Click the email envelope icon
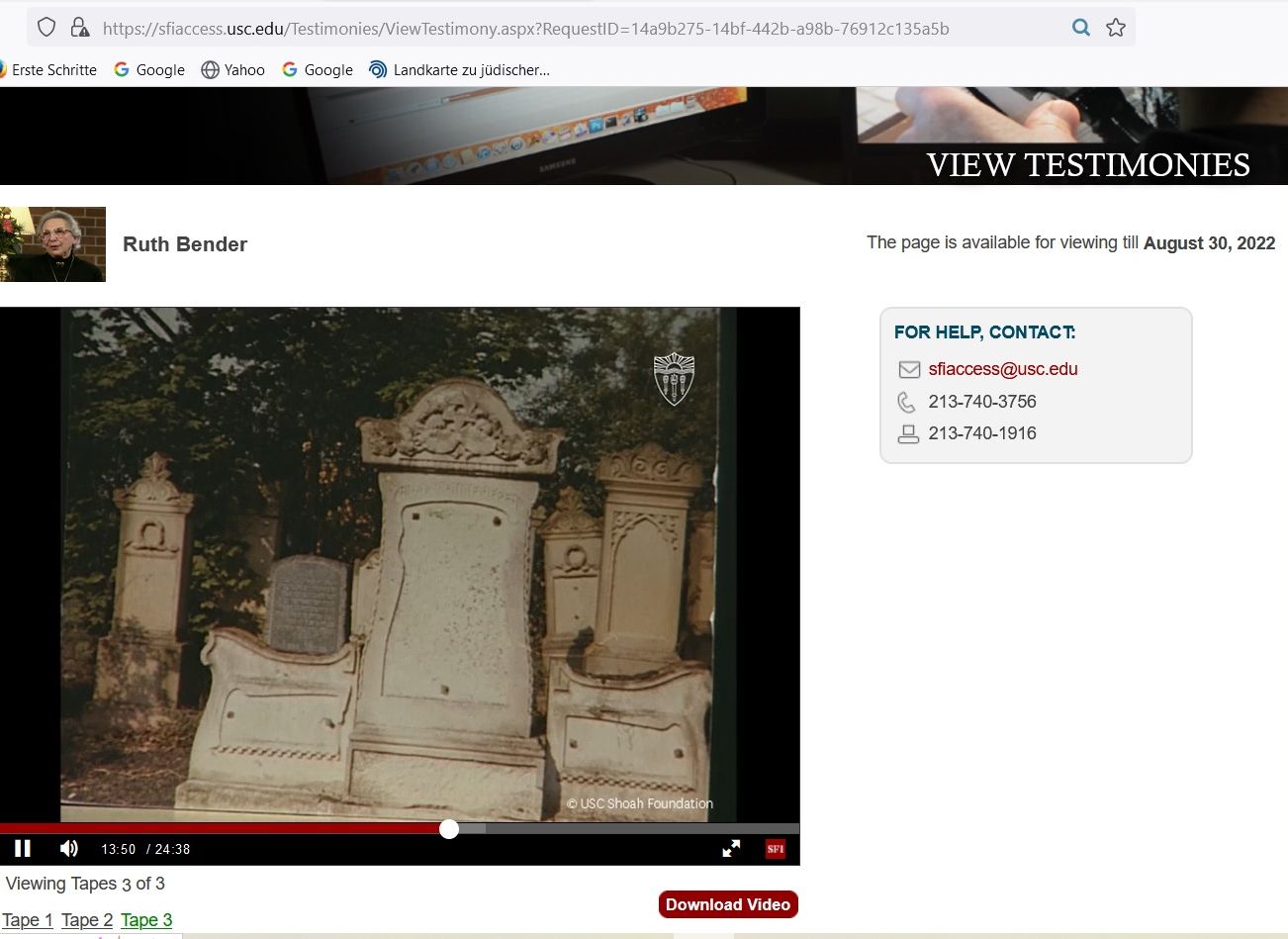Screen dimensions: 1288x939 [908, 369]
